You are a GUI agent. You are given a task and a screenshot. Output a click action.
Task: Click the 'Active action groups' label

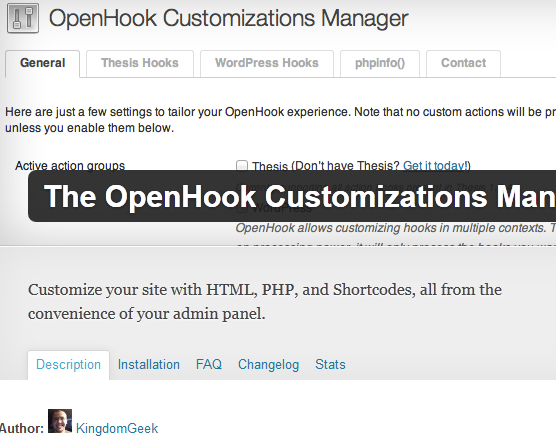click(x=70, y=166)
